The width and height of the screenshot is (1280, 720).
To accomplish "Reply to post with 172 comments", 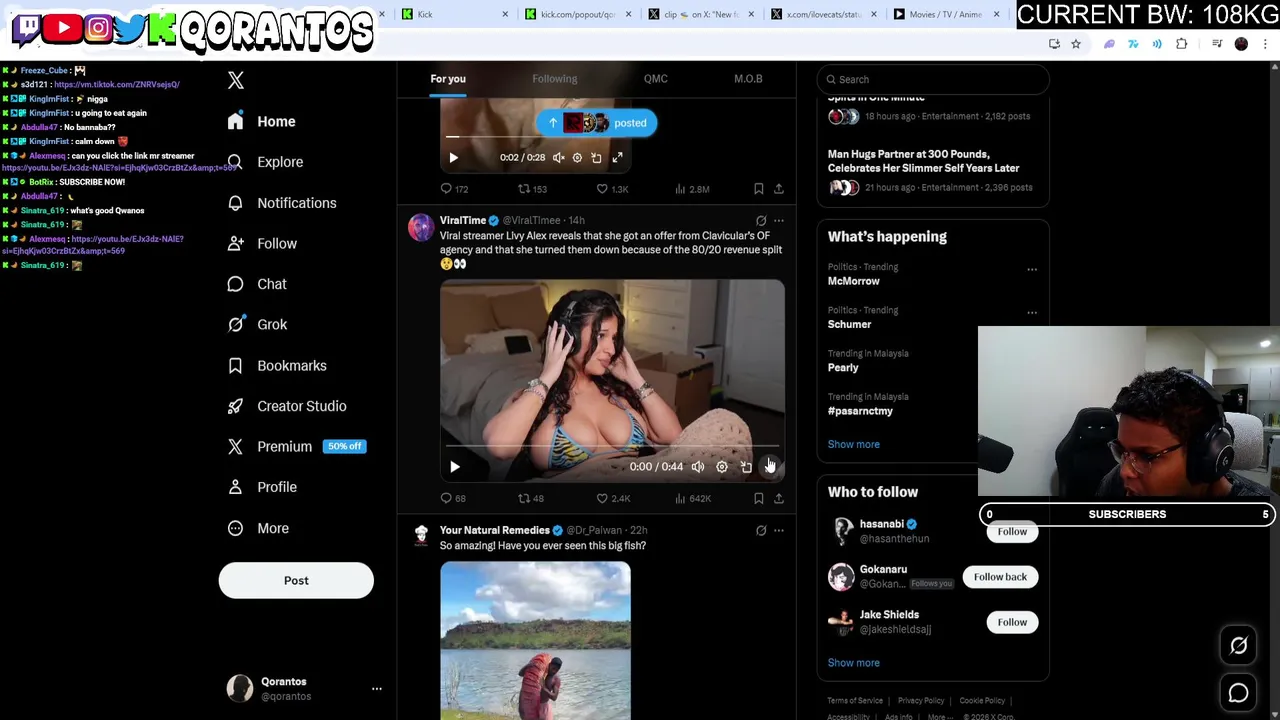I will (x=455, y=189).
